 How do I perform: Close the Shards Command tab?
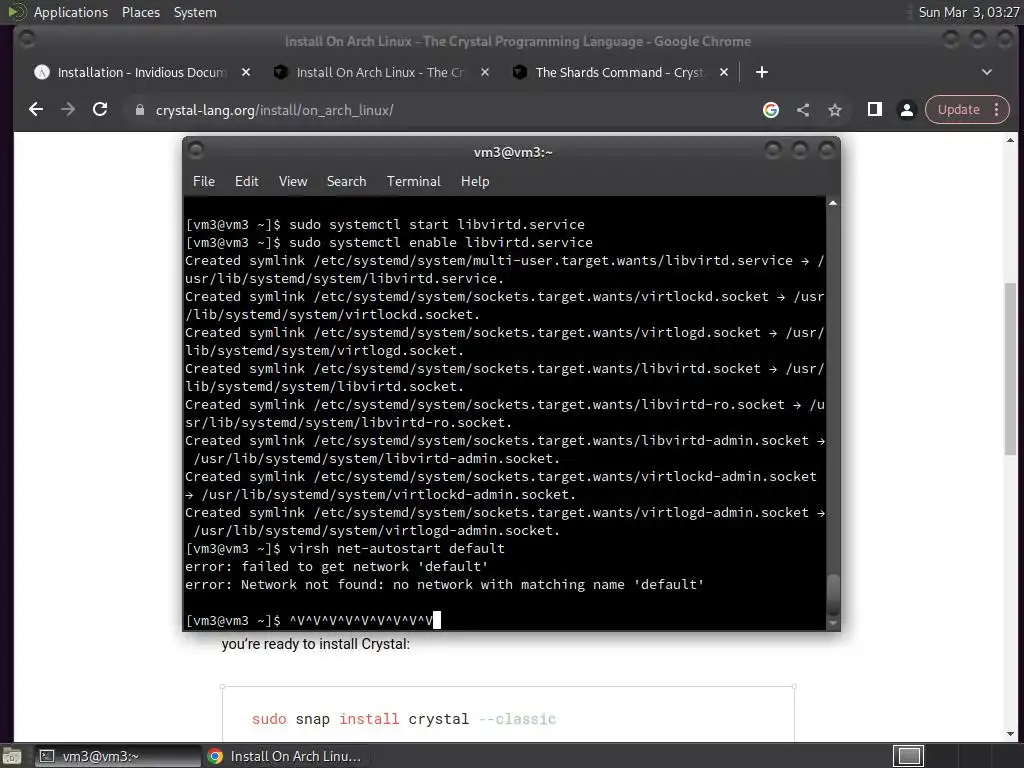click(x=724, y=72)
